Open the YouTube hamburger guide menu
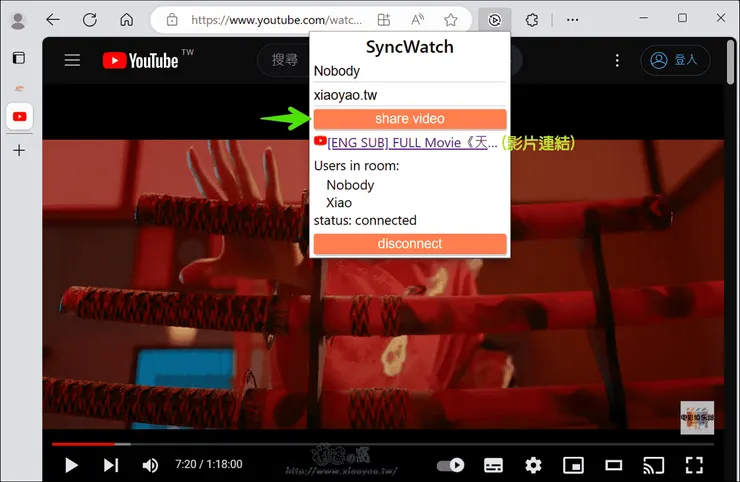Image resolution: width=740 pixels, height=482 pixels. (x=72, y=60)
